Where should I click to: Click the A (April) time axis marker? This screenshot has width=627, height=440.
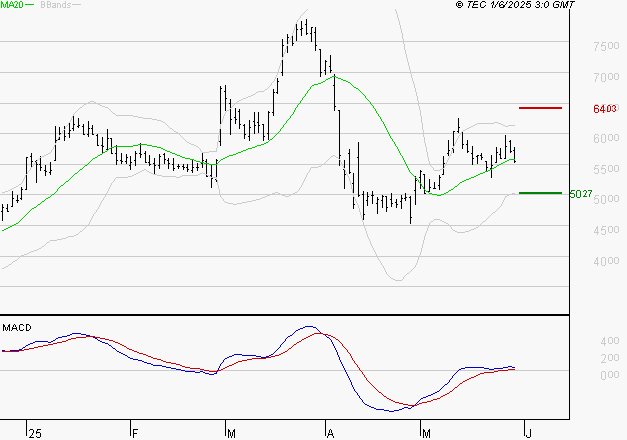pos(329,433)
